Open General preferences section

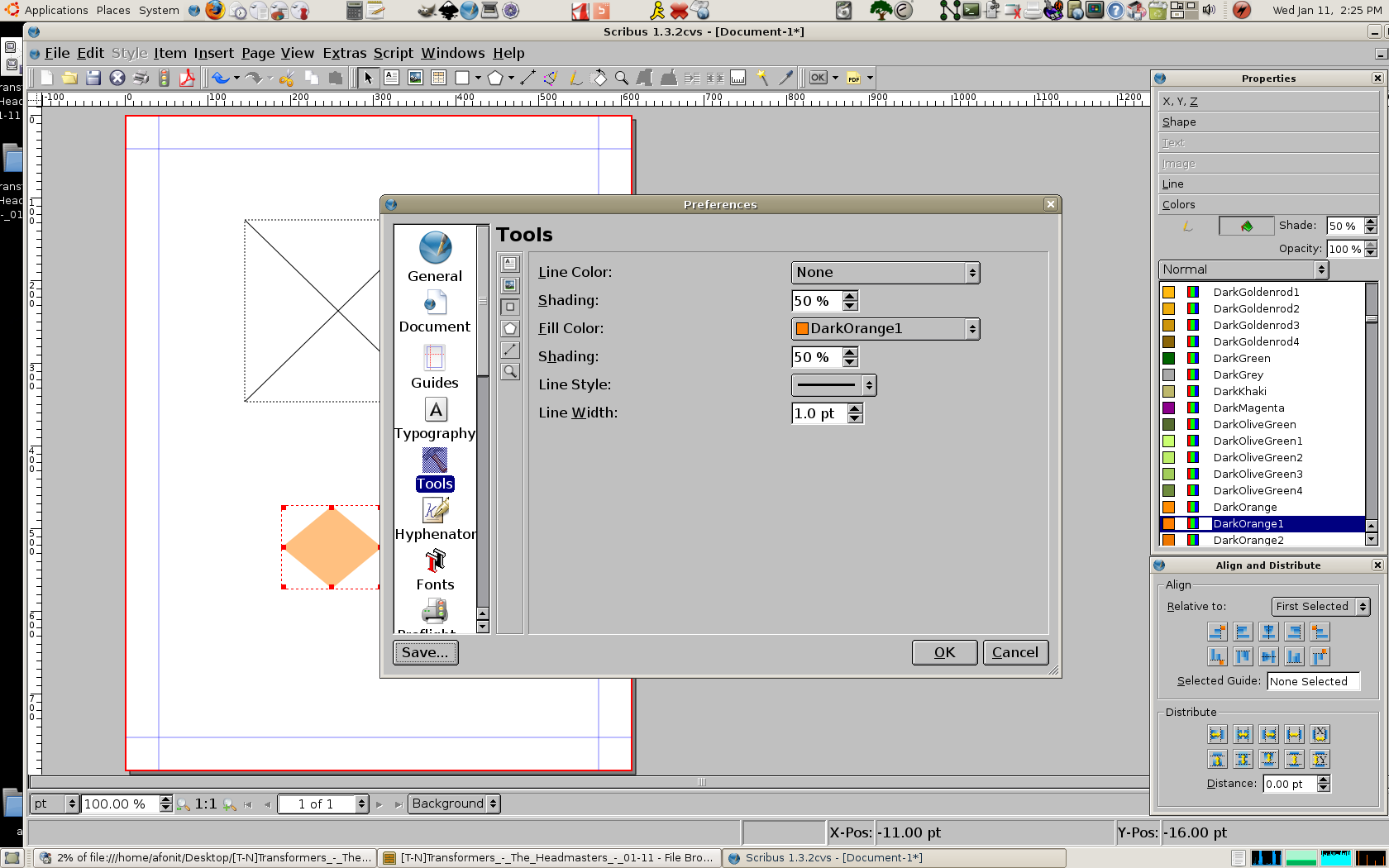[x=435, y=257]
